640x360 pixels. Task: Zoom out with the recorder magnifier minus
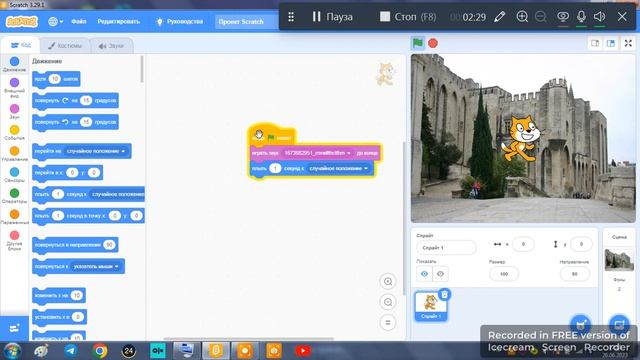coord(540,17)
